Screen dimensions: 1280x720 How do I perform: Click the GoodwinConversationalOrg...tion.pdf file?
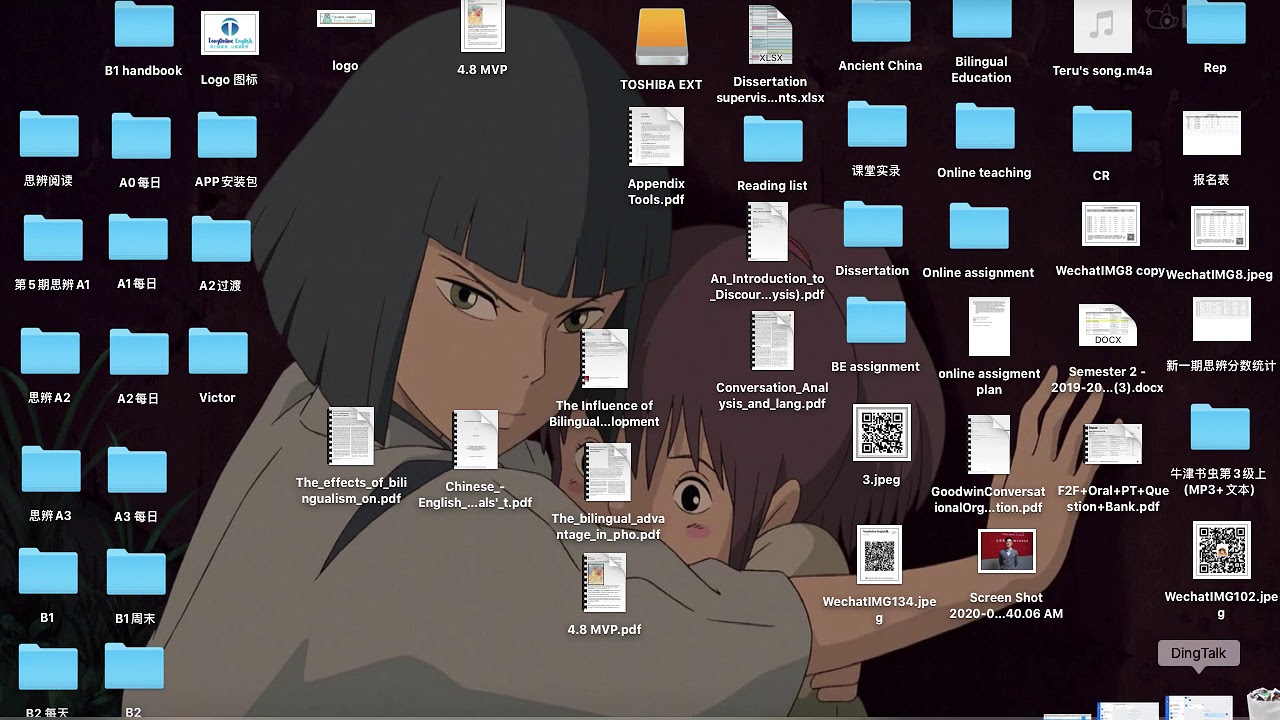(x=989, y=445)
